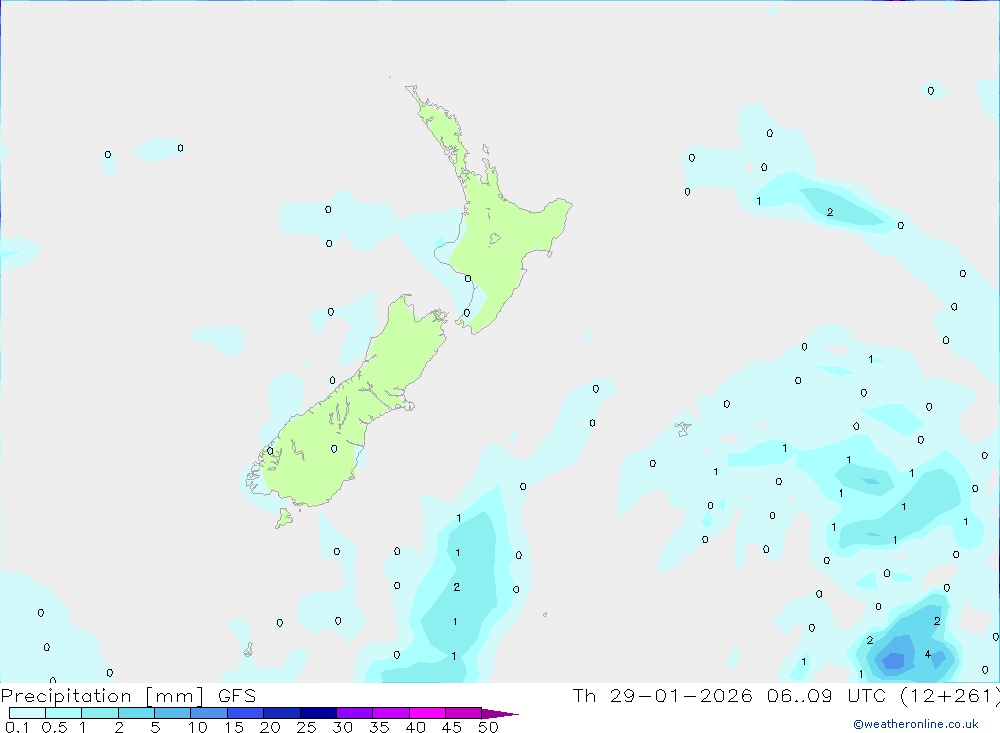Click the darkest blue precipitation cell near the "4"
The height and width of the screenshot is (733, 1000).
click(894, 661)
